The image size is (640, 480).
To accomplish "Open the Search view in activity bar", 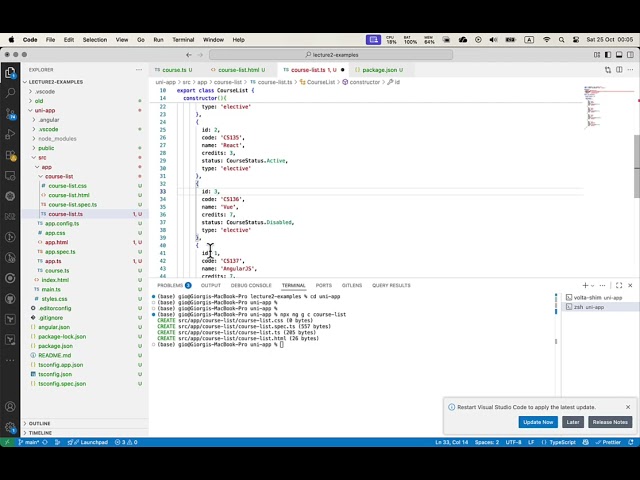I will pos(10,93).
